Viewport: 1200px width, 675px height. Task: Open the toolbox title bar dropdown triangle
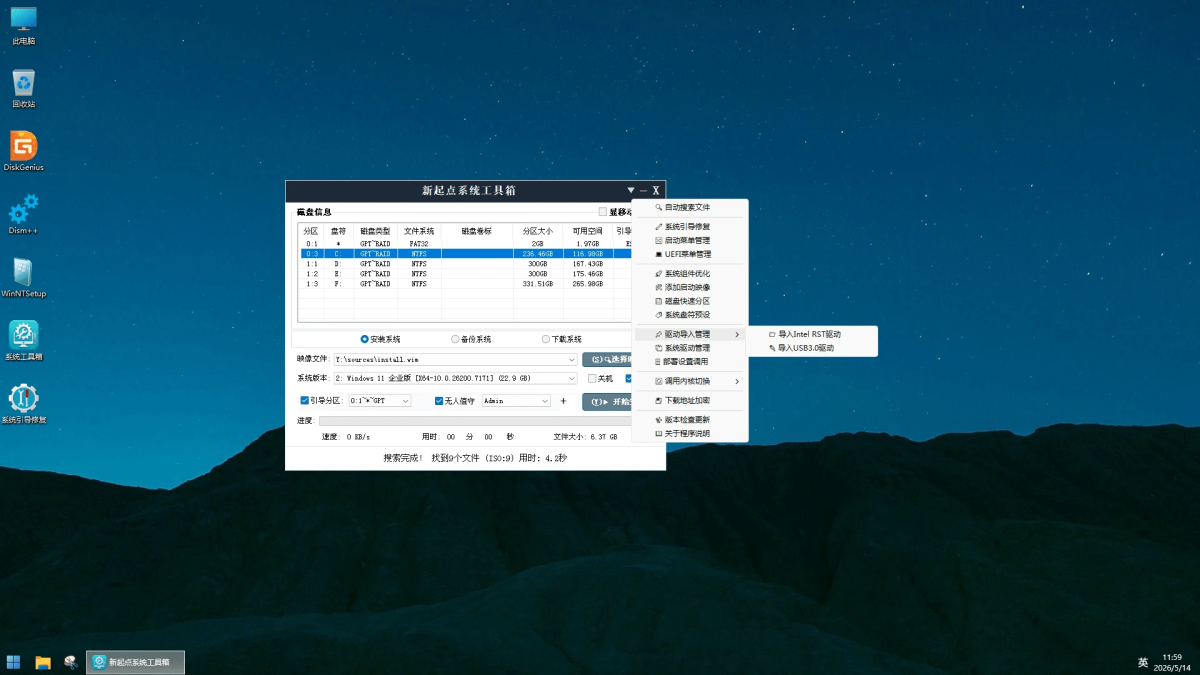(x=630, y=190)
